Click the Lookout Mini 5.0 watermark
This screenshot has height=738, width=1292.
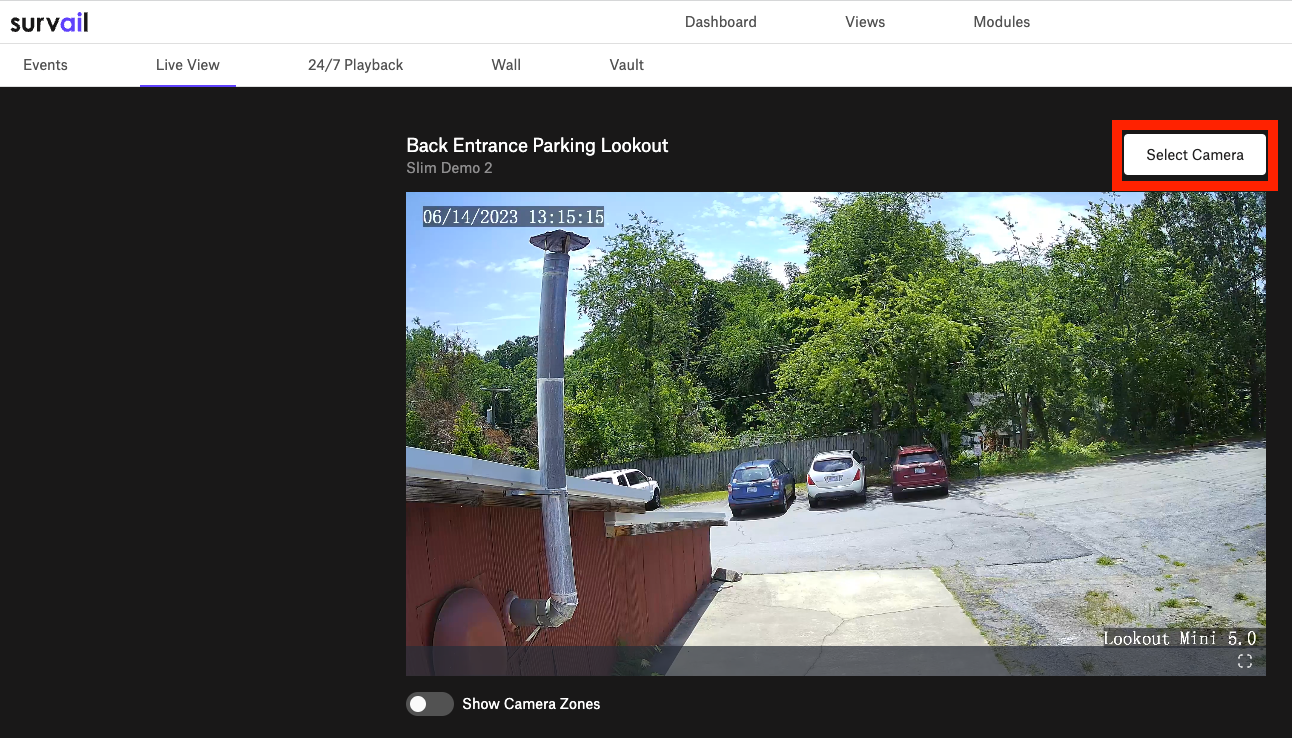click(x=1179, y=638)
